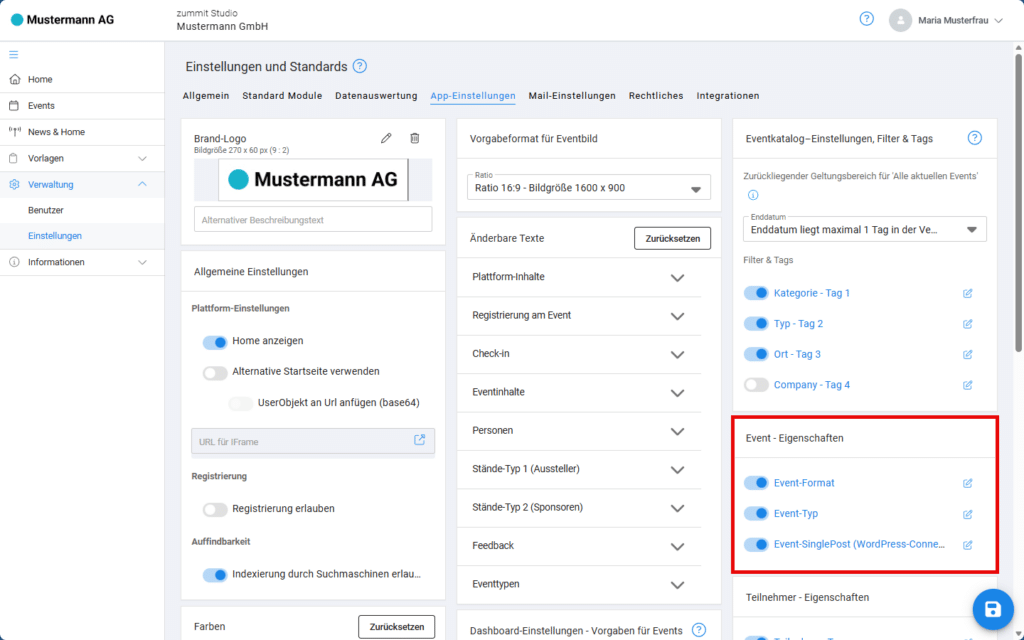1024x640 pixels.
Task: Click Zurücksetzen next to Änderbare Texte
Action: (673, 238)
